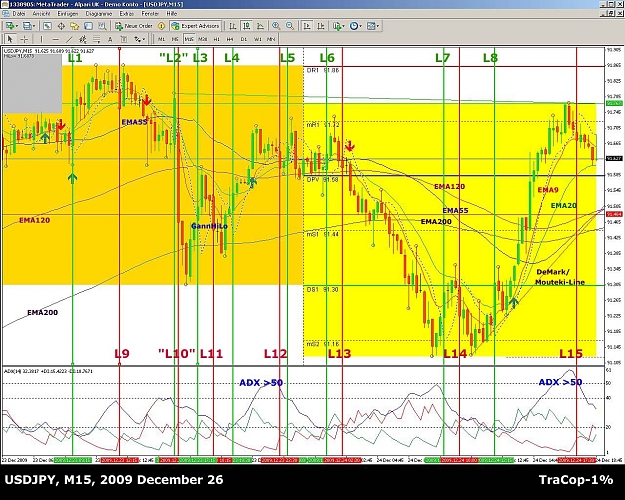Switch timeframe to MN
Screen dimensions: 625x500
coord(271,39)
